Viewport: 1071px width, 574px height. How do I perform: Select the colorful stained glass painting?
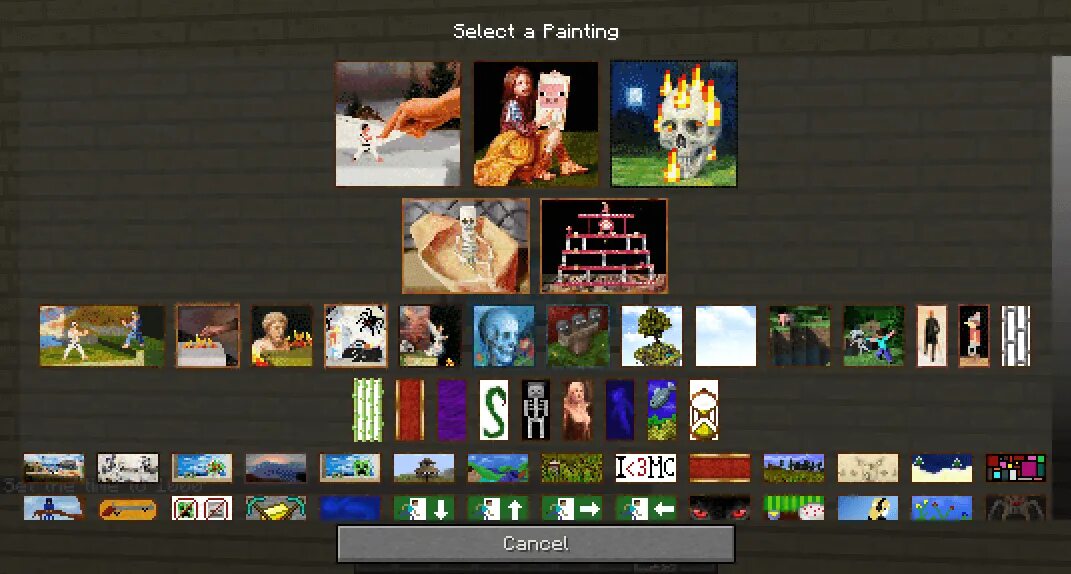point(1016,467)
